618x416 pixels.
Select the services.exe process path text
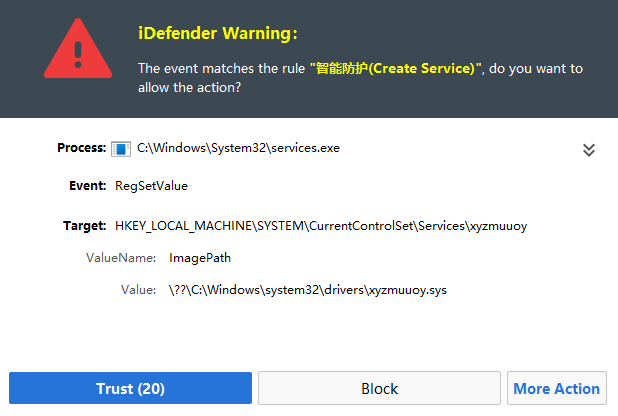(x=238, y=148)
